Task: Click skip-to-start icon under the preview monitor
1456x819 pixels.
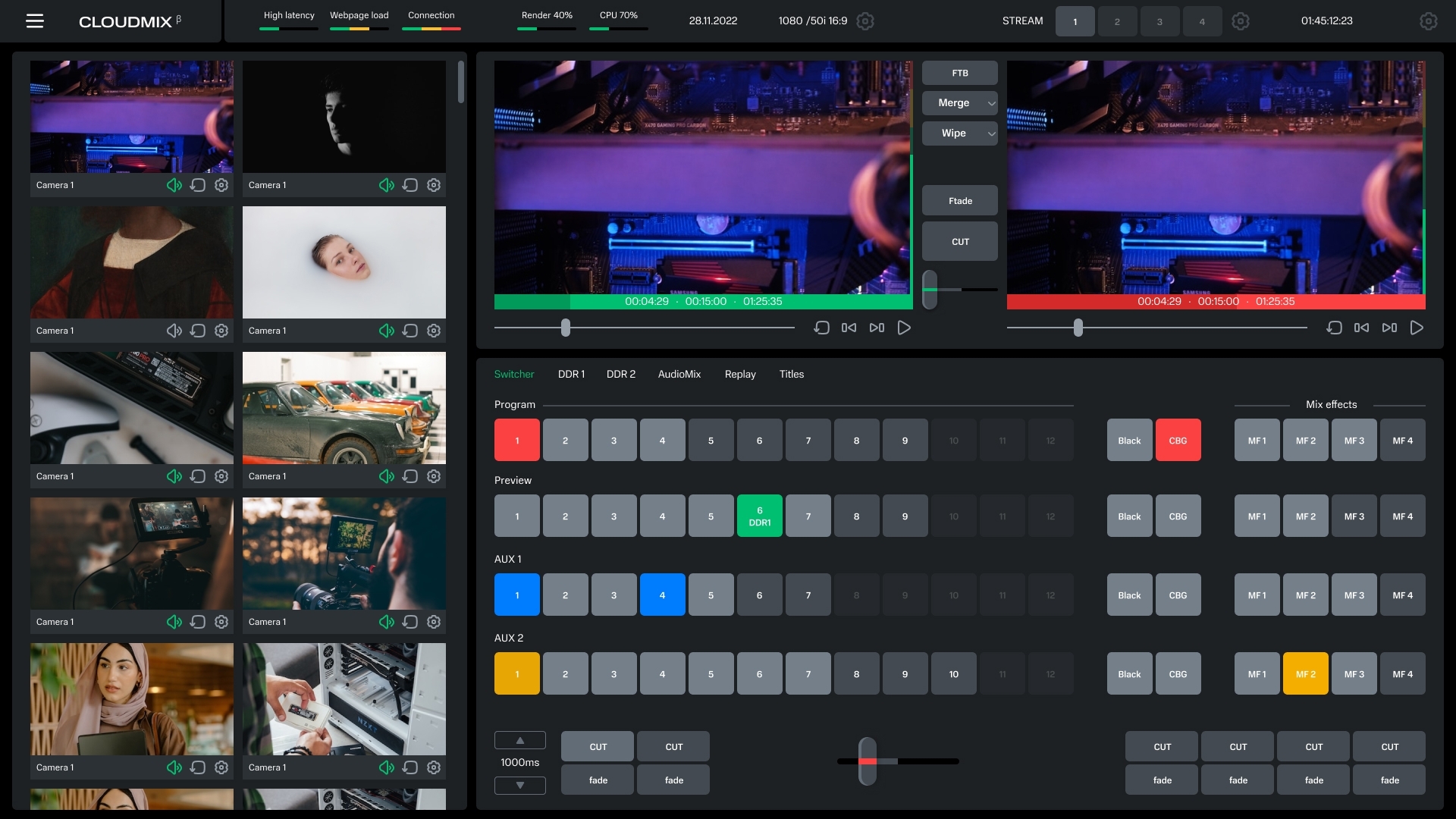Action: point(849,328)
